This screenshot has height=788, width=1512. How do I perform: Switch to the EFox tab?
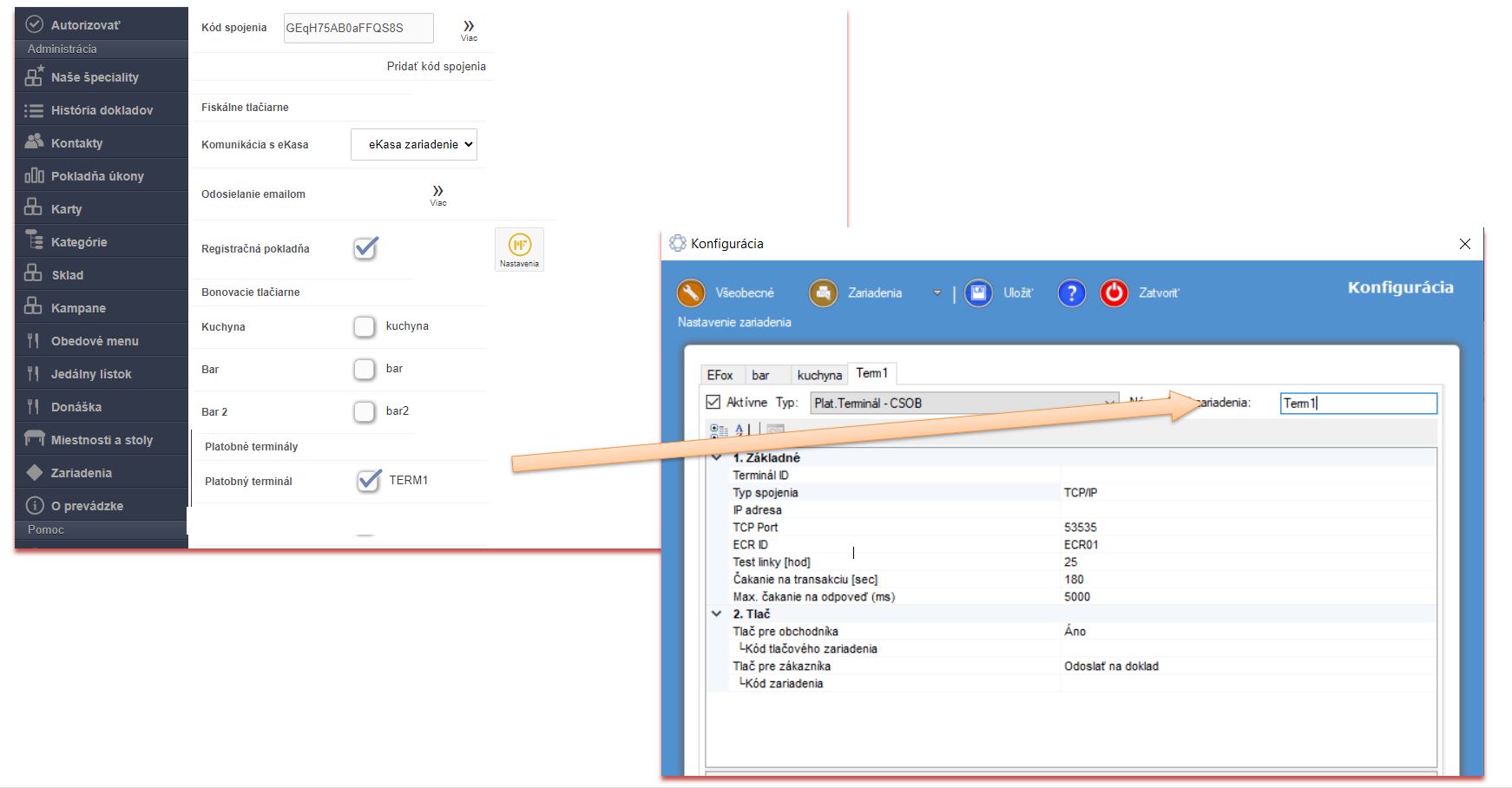[720, 375]
